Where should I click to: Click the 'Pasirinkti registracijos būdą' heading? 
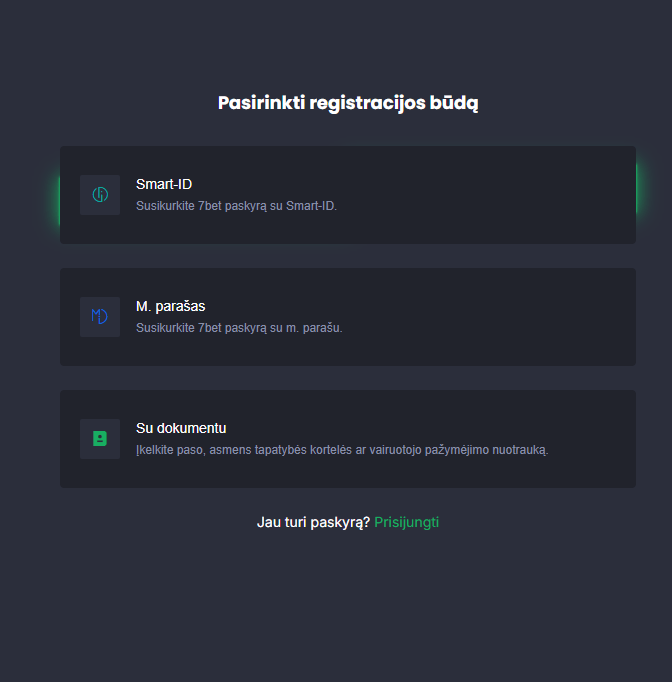[348, 103]
